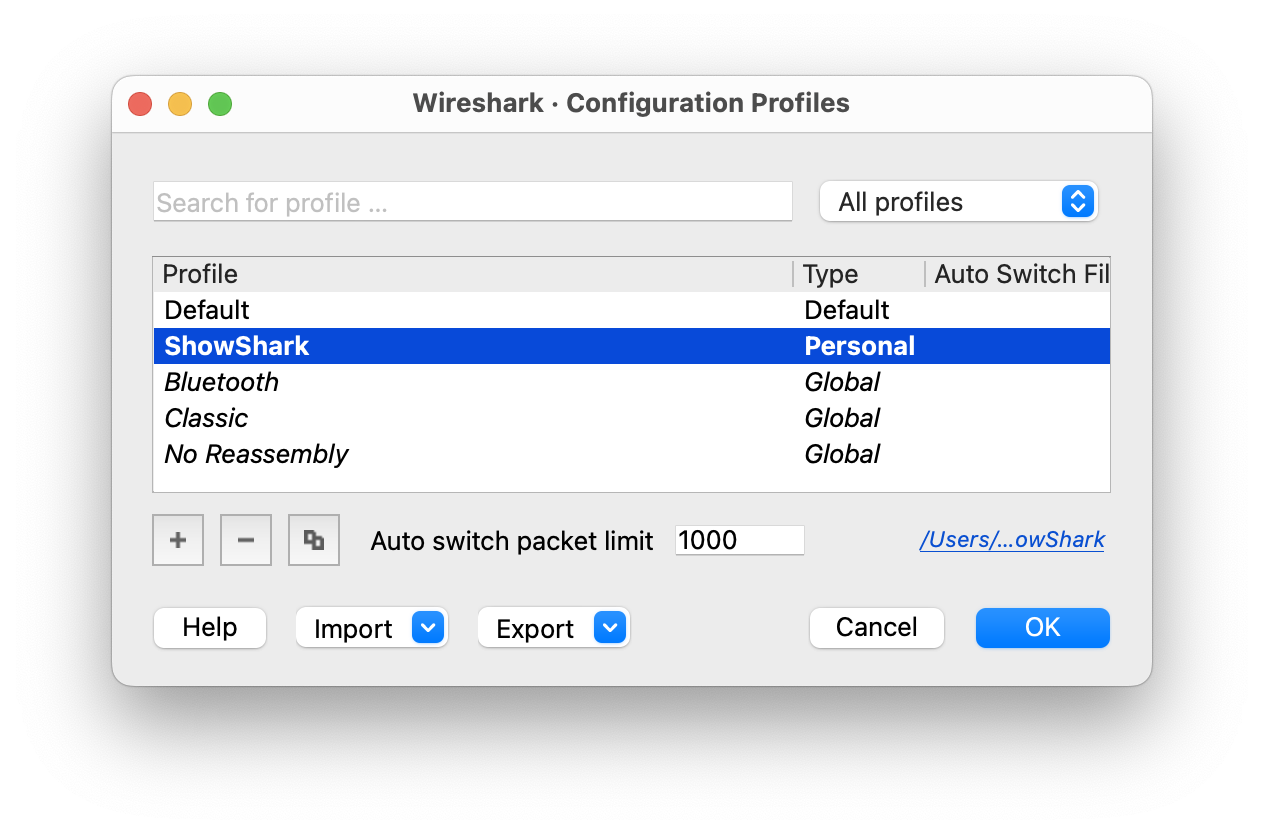Add a new profile with the plus icon
This screenshot has width=1264, height=834.
(177, 539)
